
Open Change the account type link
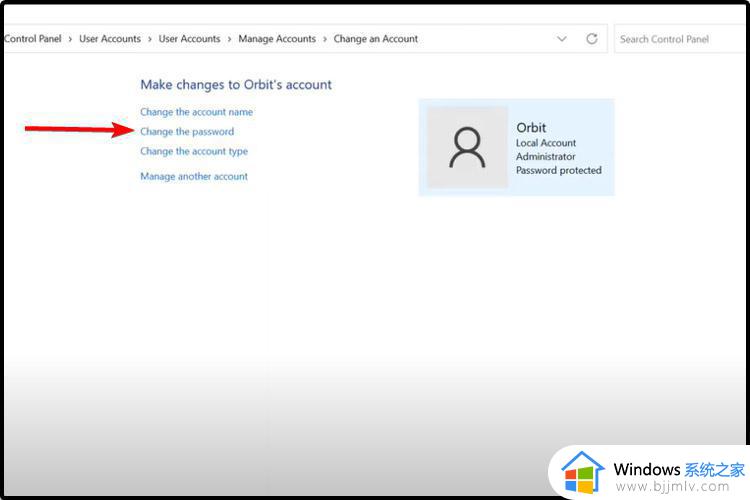tap(194, 151)
